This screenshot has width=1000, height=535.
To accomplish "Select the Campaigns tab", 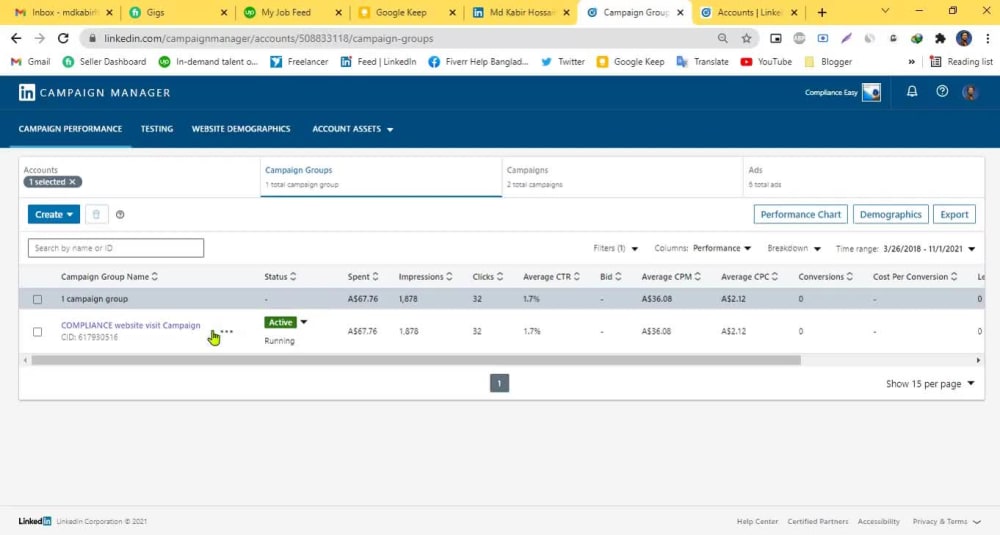I will [x=622, y=177].
